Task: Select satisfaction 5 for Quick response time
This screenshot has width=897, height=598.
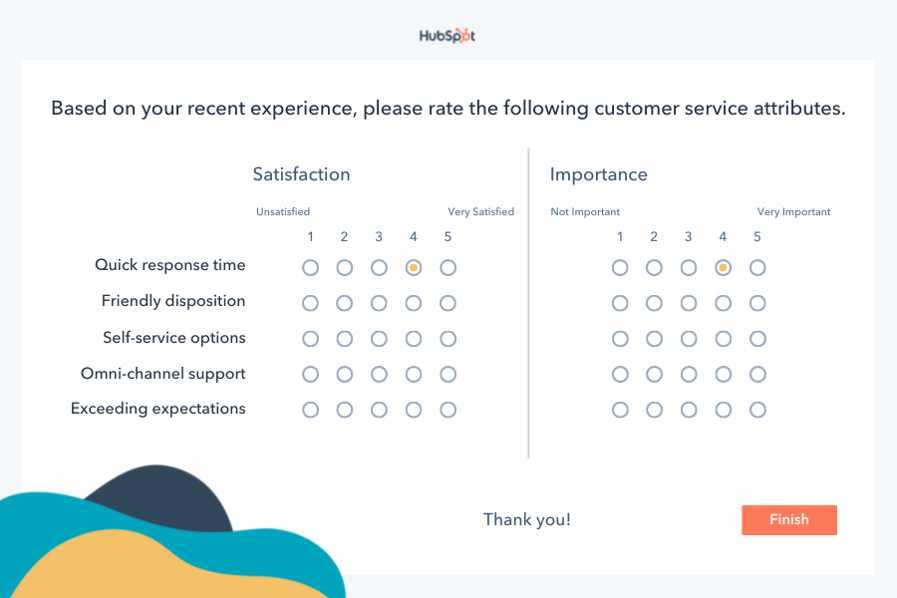Action: click(x=448, y=268)
